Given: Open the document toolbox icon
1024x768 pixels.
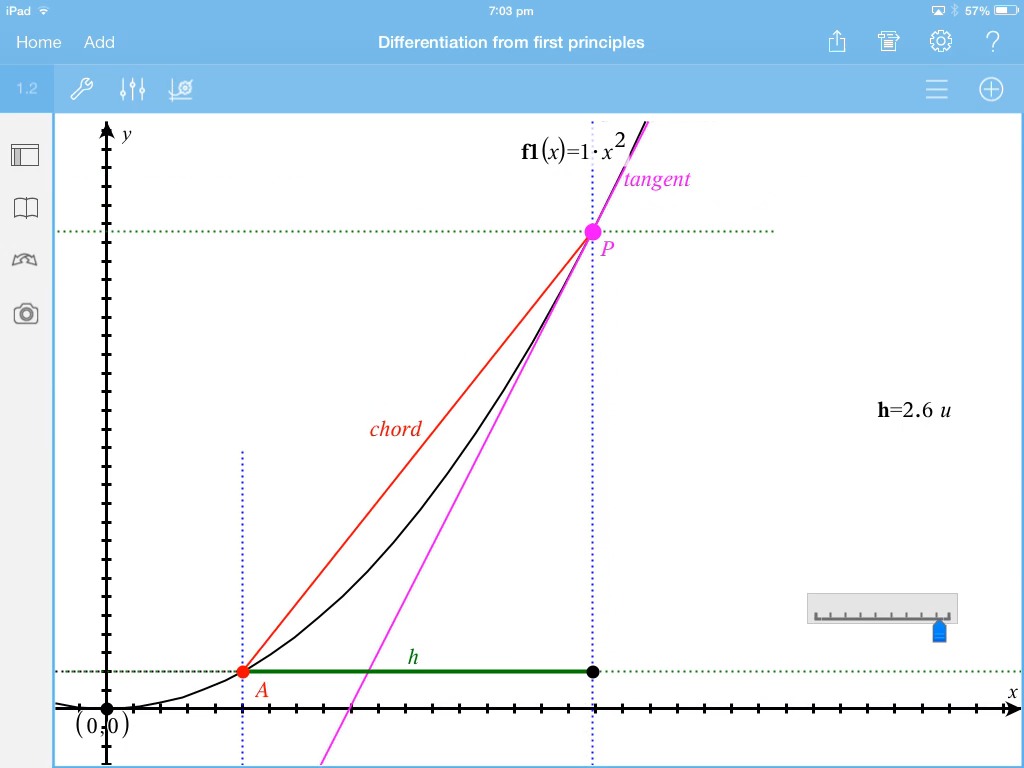Looking at the screenshot, I should coord(888,42).
